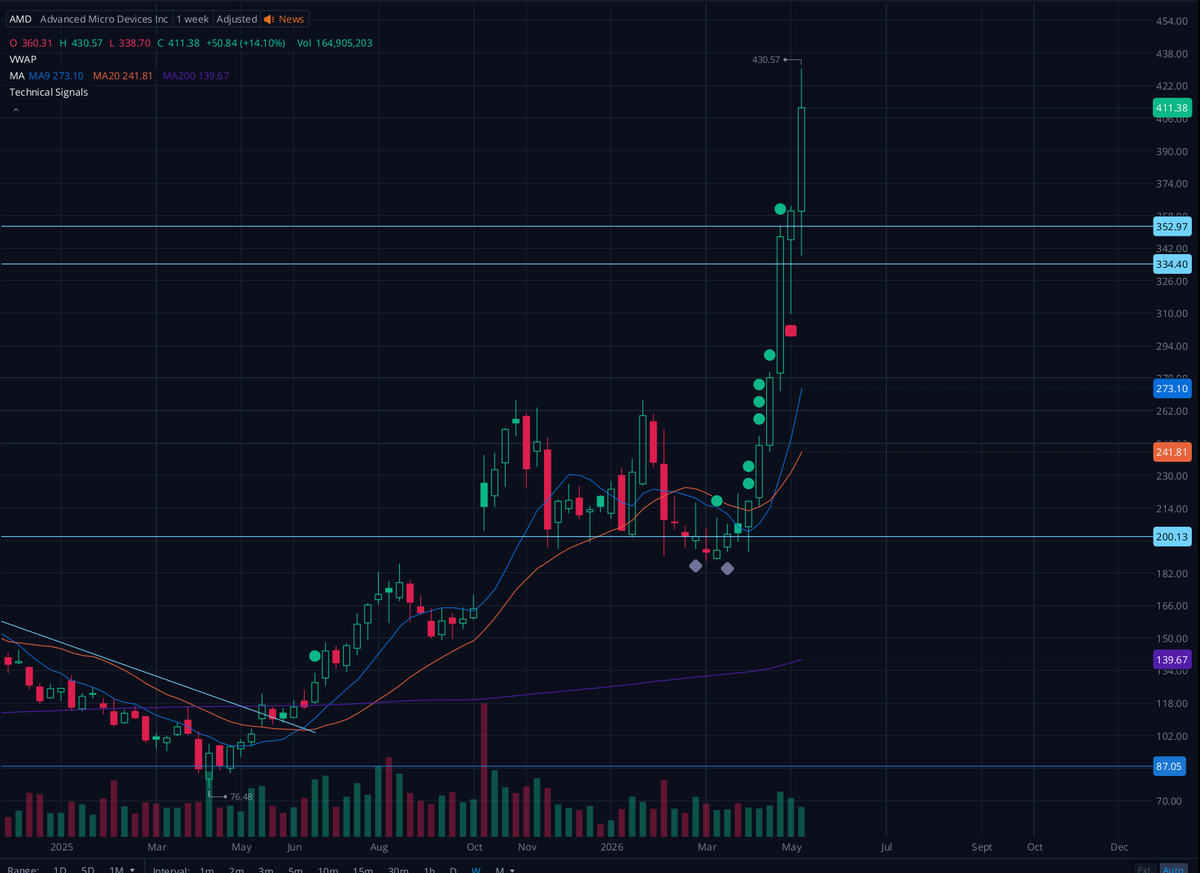Click the green 411.38 current price tag

[1171, 108]
